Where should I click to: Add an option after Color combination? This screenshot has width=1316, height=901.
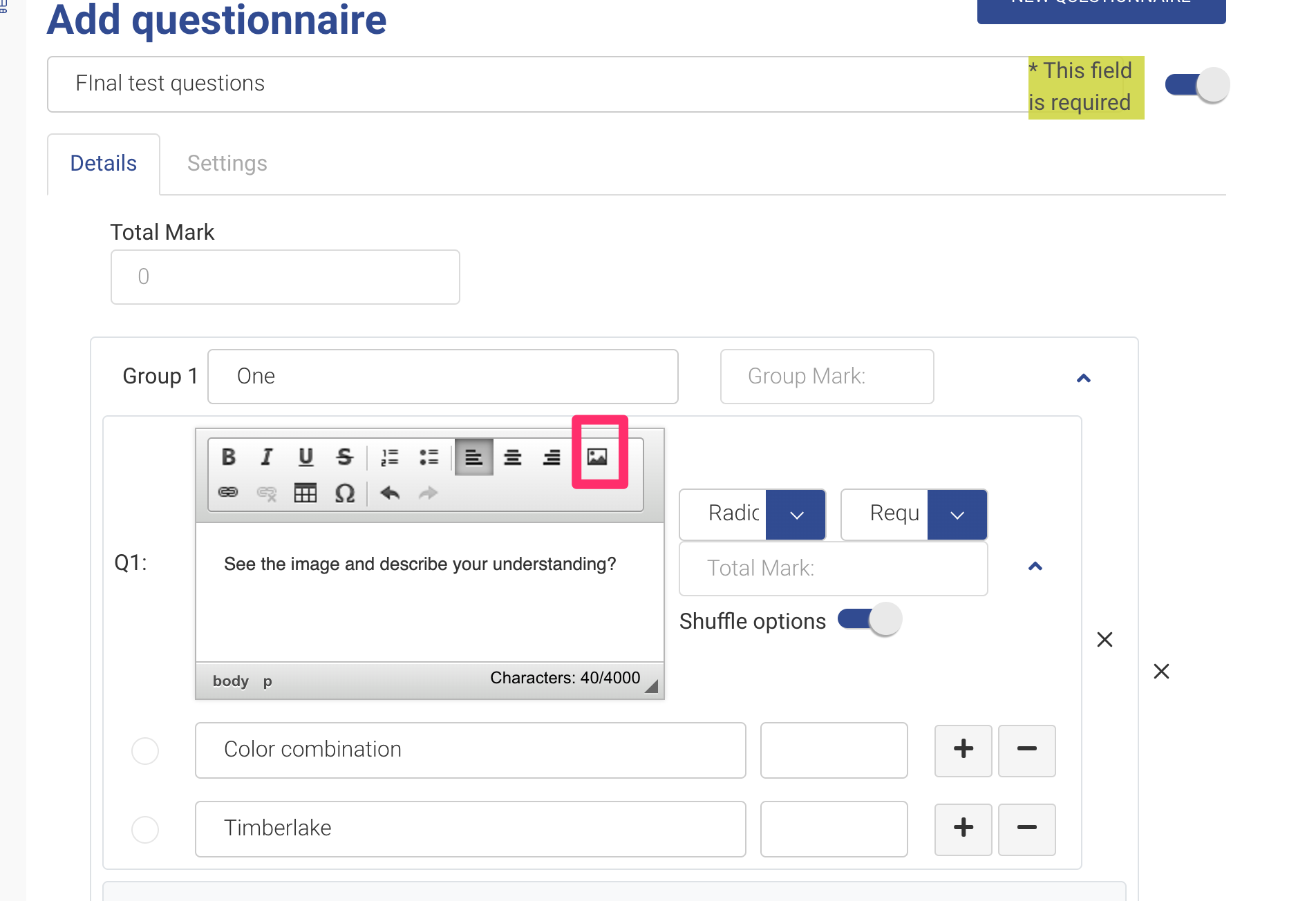(x=963, y=750)
